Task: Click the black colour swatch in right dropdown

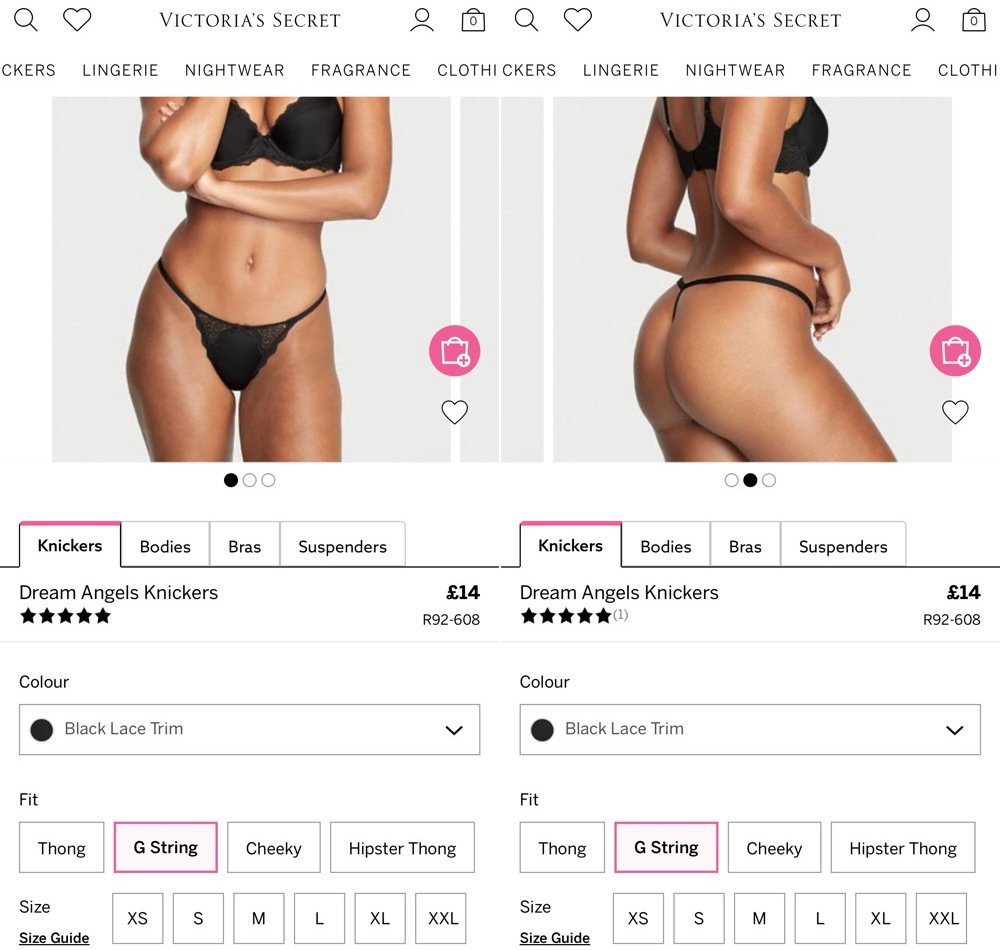Action: 542,729
